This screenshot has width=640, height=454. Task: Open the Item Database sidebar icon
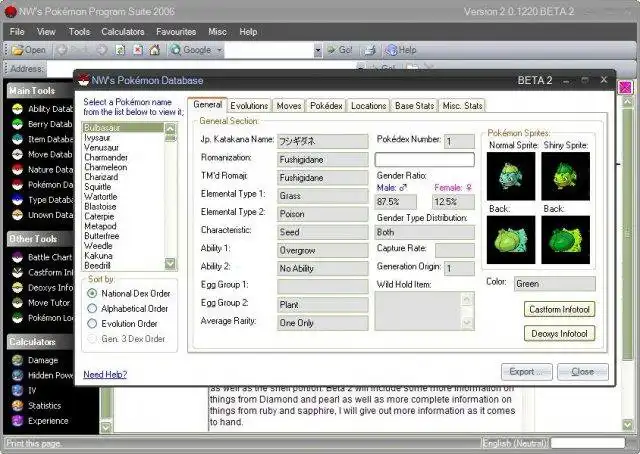pos(17,139)
